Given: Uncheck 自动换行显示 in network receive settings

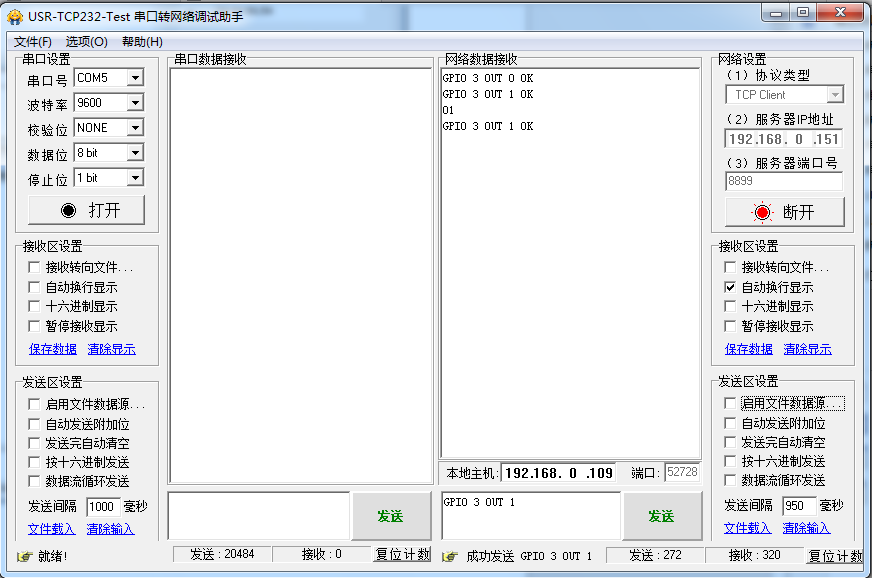Looking at the screenshot, I should click(x=731, y=287).
